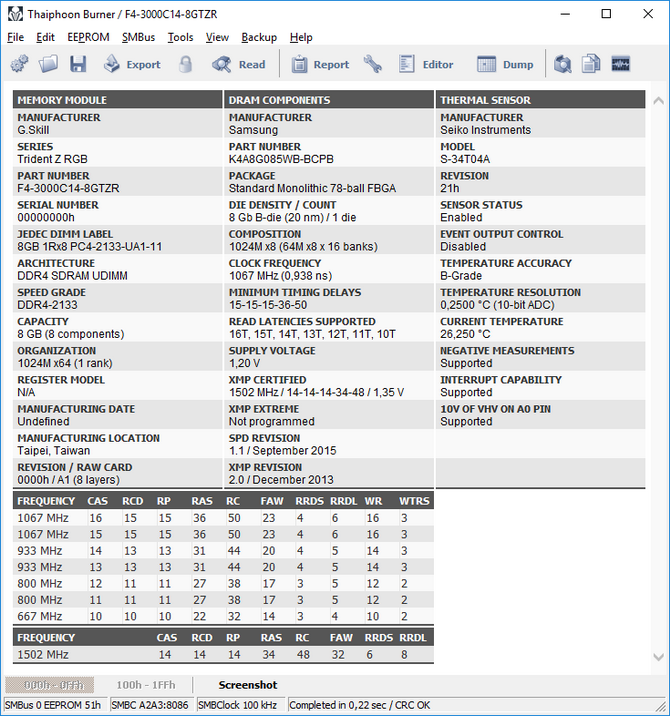Click the Seiko Instruments manufacturer value
Image resolution: width=670 pixels, height=716 pixels.
[485, 130]
